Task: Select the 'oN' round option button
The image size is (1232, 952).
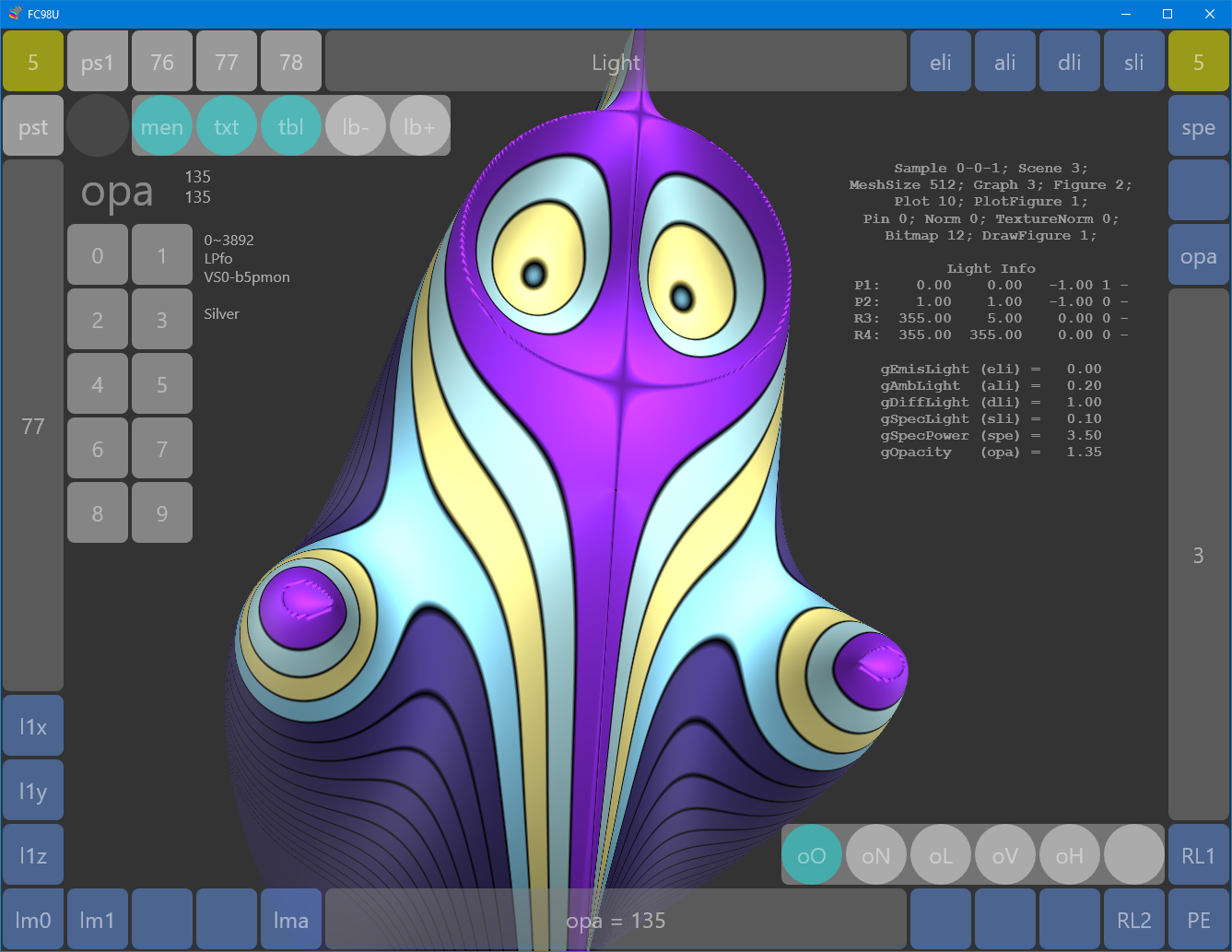Action: point(875,855)
